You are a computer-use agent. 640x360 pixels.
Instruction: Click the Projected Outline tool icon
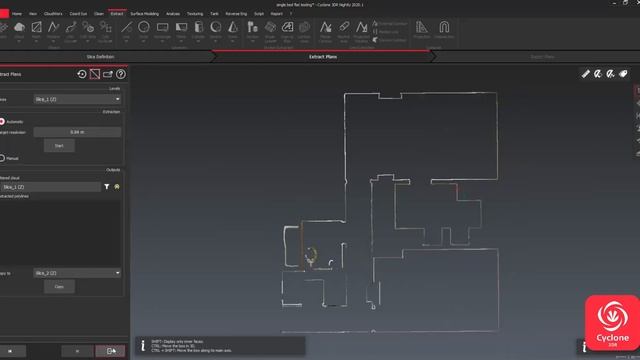coord(361,27)
